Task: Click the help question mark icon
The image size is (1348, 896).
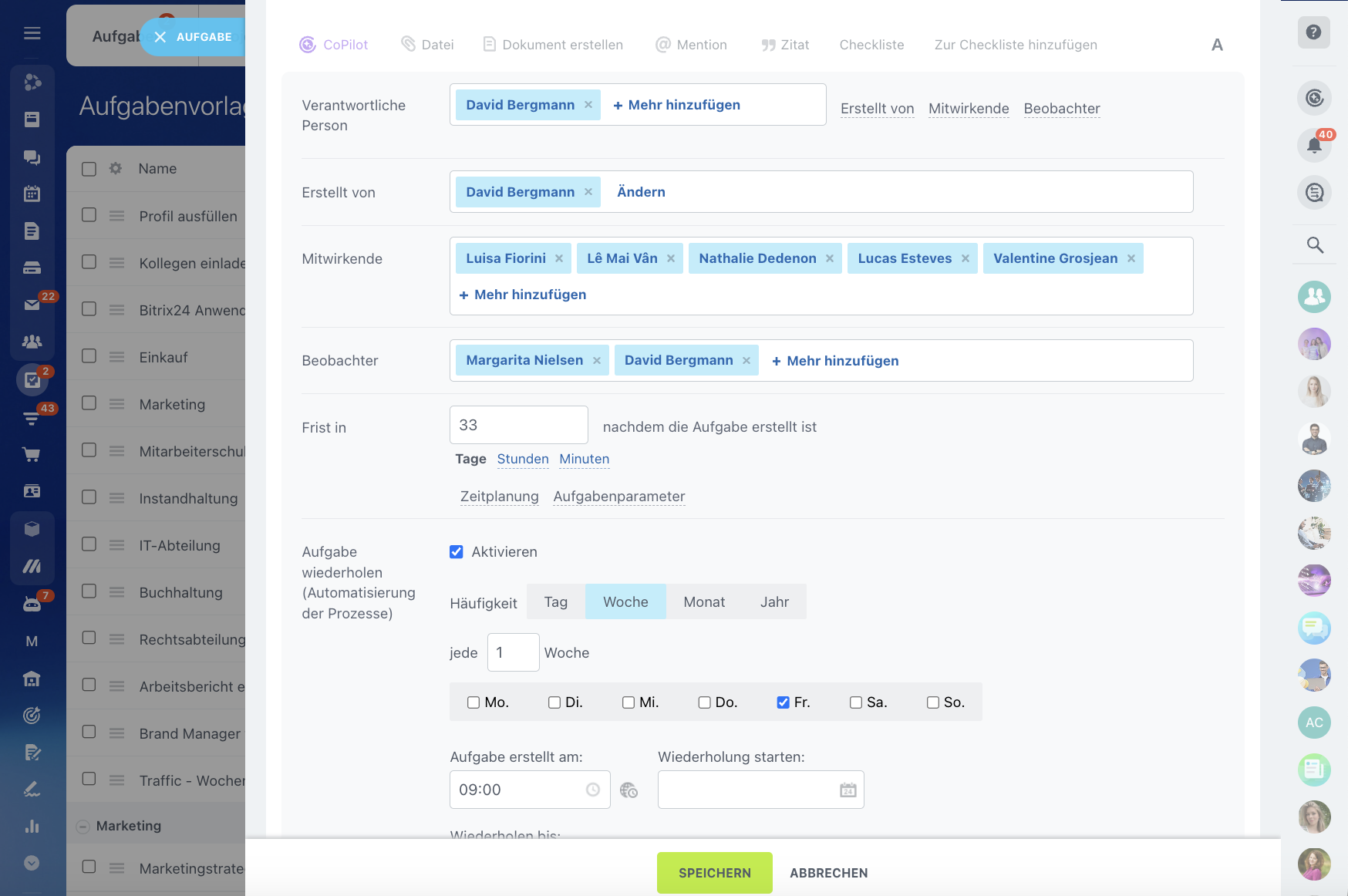Action: [x=1314, y=32]
